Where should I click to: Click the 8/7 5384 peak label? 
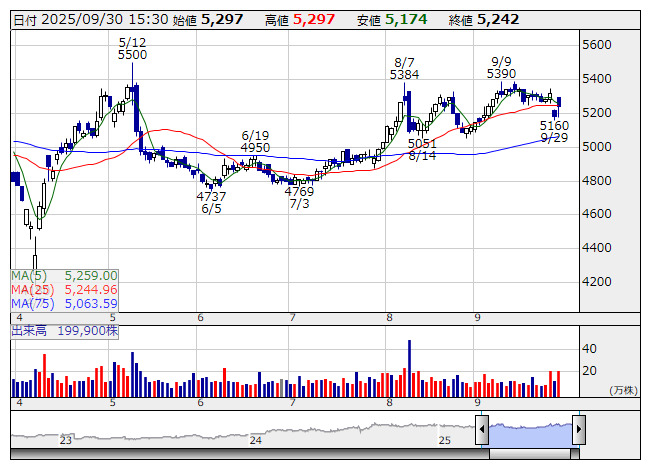tap(404, 69)
